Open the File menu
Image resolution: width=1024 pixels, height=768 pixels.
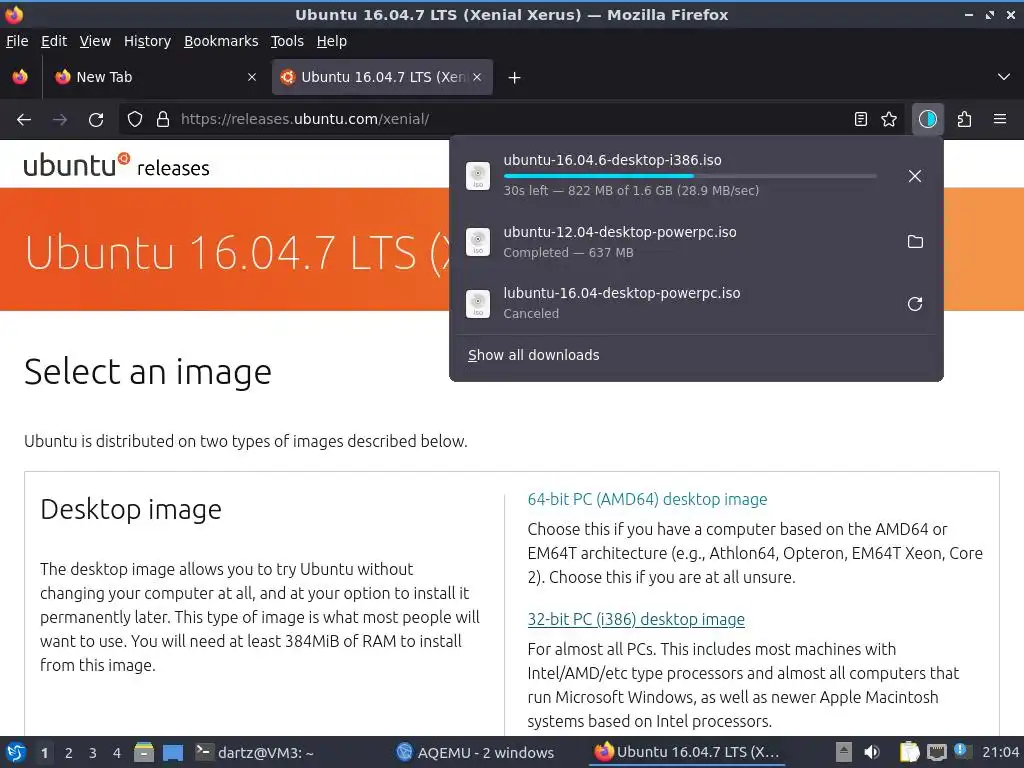(17, 41)
